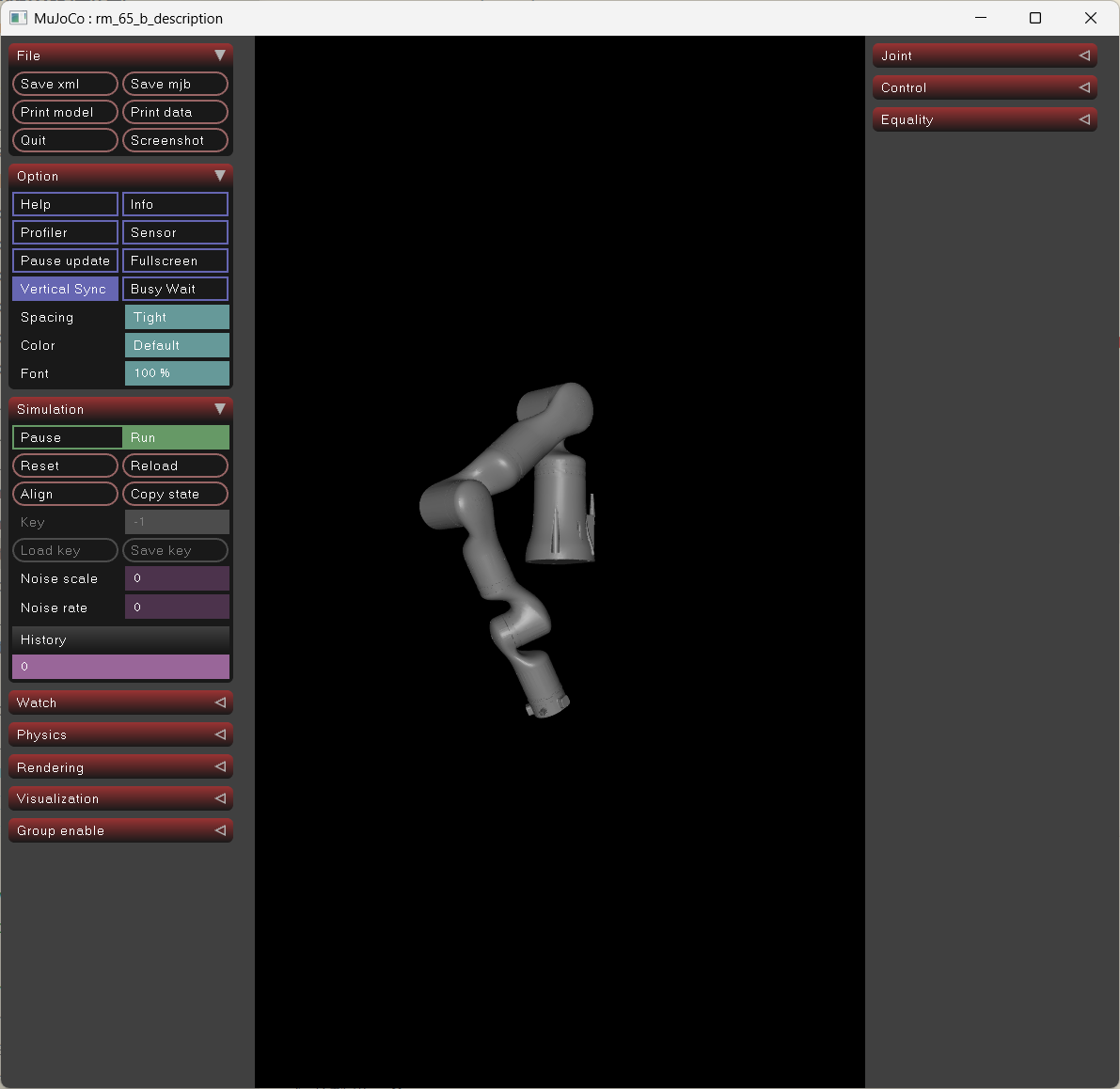Viewport: 1120px width, 1089px height.
Task: Expand the Control panel
Action: [985, 87]
